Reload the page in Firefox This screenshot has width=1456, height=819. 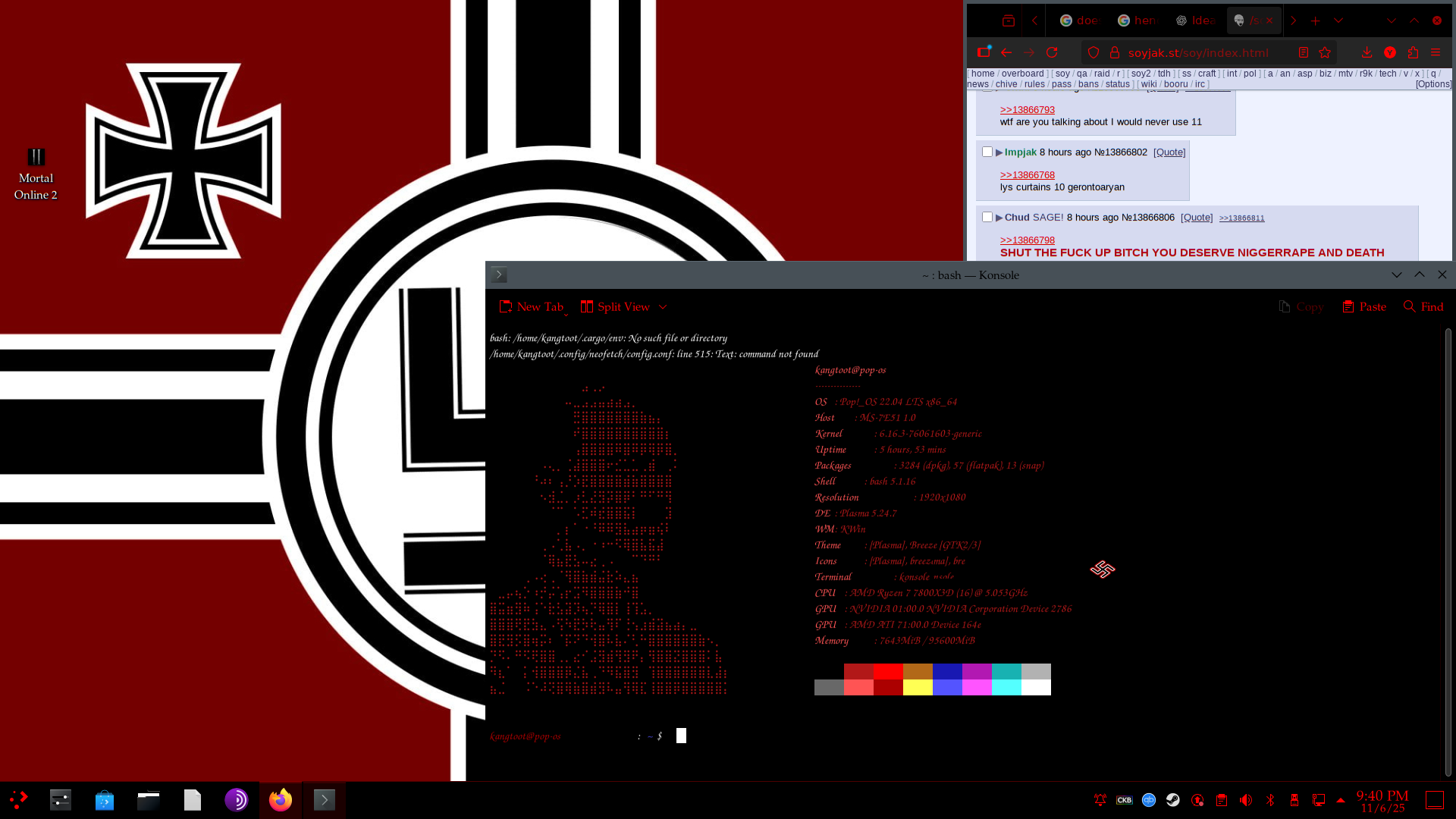(1052, 52)
